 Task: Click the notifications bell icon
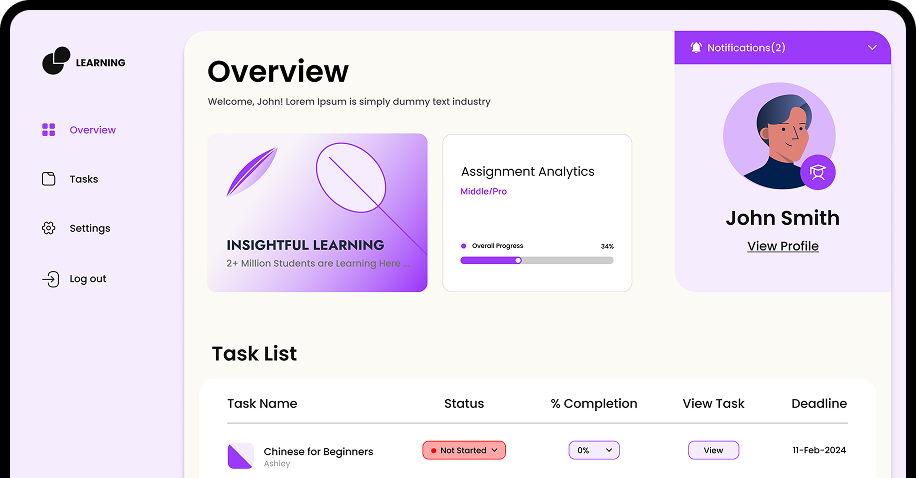[x=696, y=47]
